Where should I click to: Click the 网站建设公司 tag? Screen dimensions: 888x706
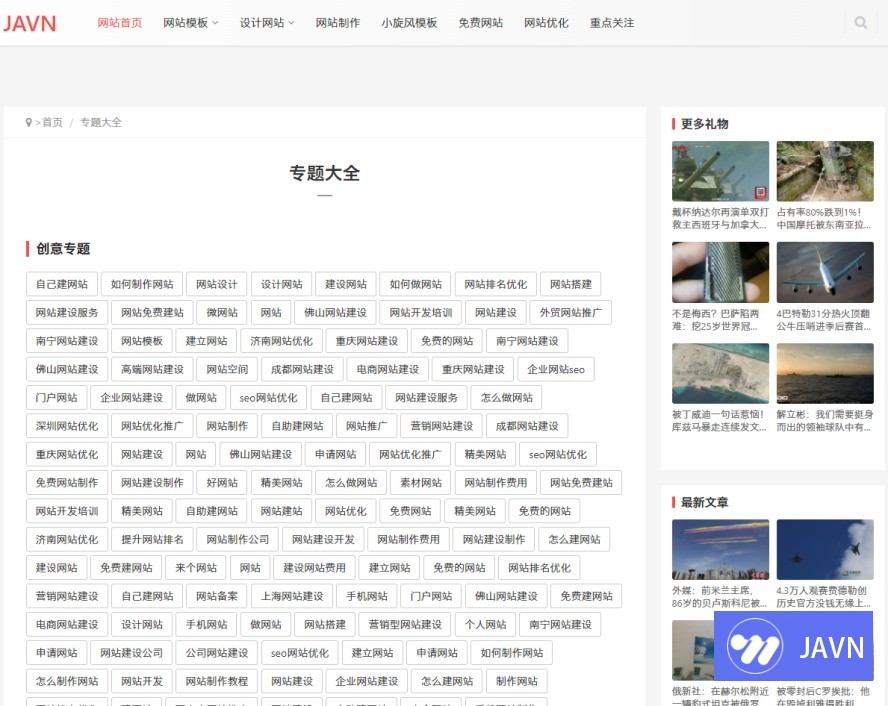131,652
